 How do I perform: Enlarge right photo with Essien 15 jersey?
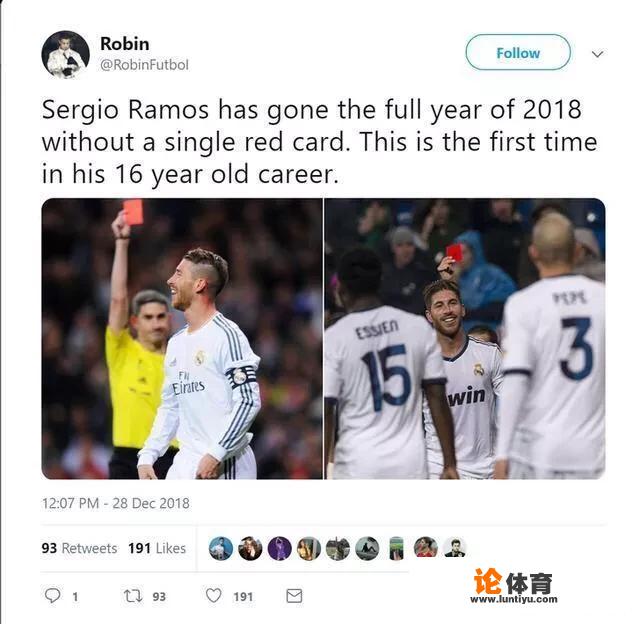(x=465, y=339)
